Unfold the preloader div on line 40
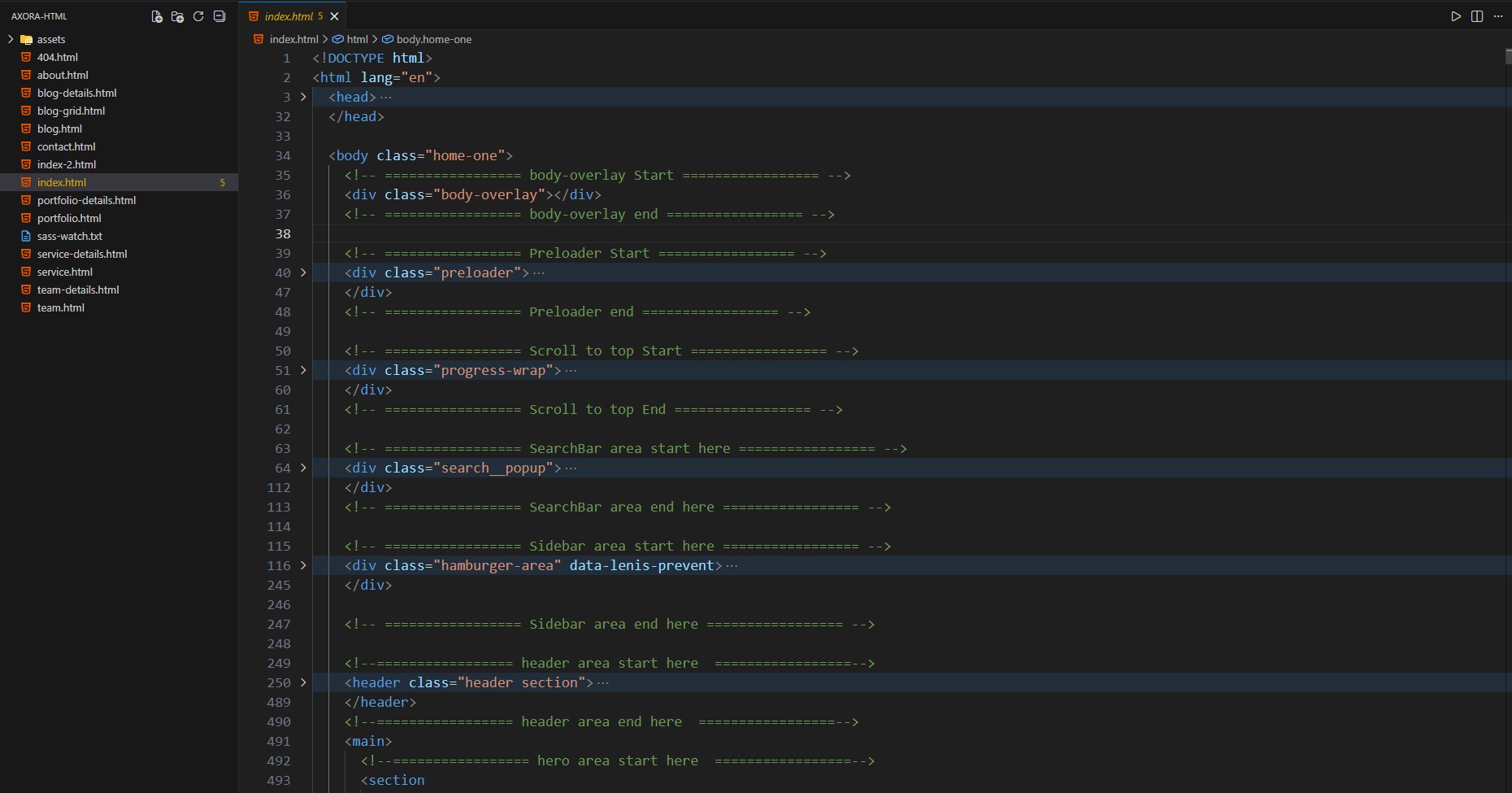 point(303,272)
